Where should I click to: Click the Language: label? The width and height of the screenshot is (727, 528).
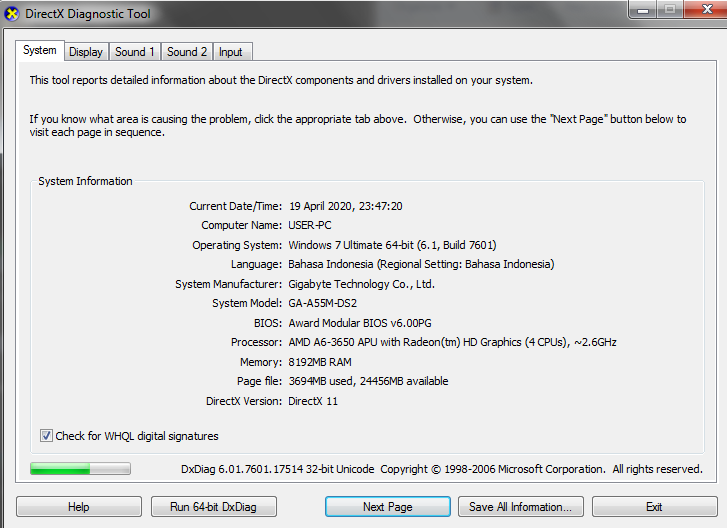256,264
